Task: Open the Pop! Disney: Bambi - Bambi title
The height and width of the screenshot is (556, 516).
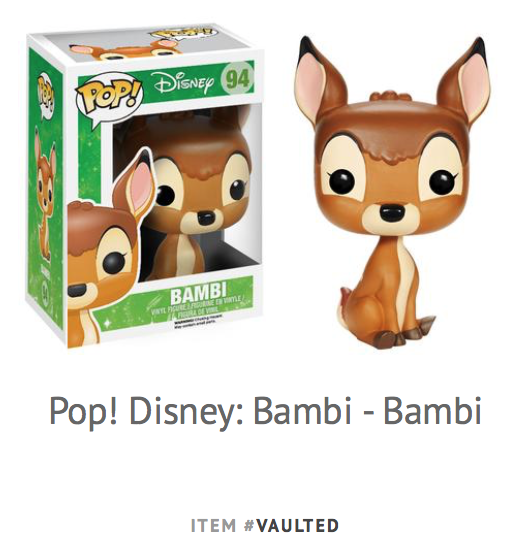Action: pos(266,410)
